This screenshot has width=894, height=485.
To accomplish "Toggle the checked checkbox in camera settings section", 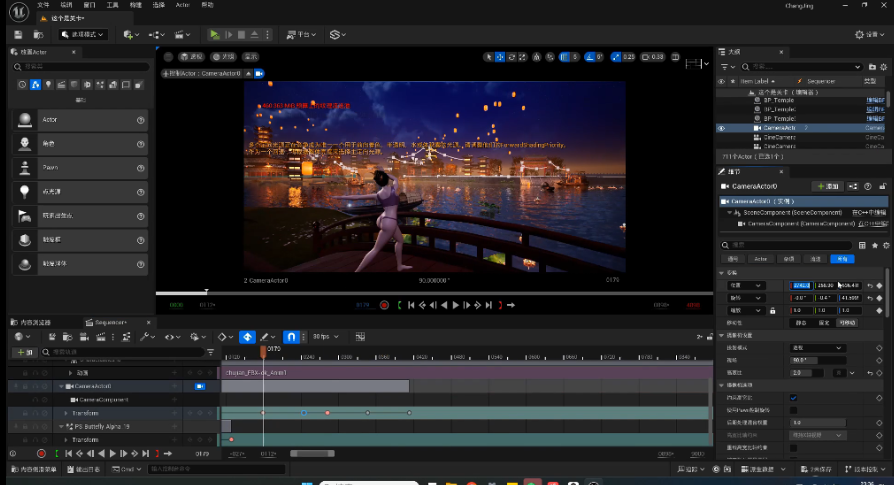I will (x=793, y=398).
